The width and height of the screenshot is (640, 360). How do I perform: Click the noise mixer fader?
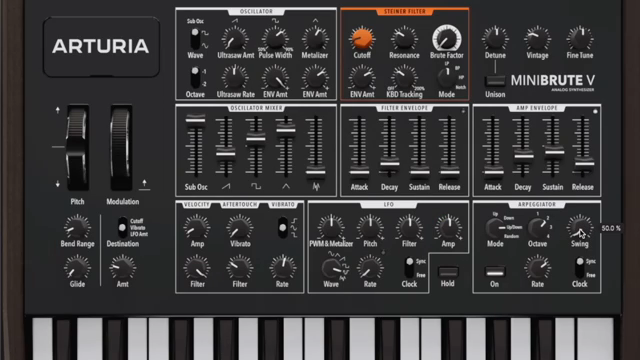click(316, 172)
